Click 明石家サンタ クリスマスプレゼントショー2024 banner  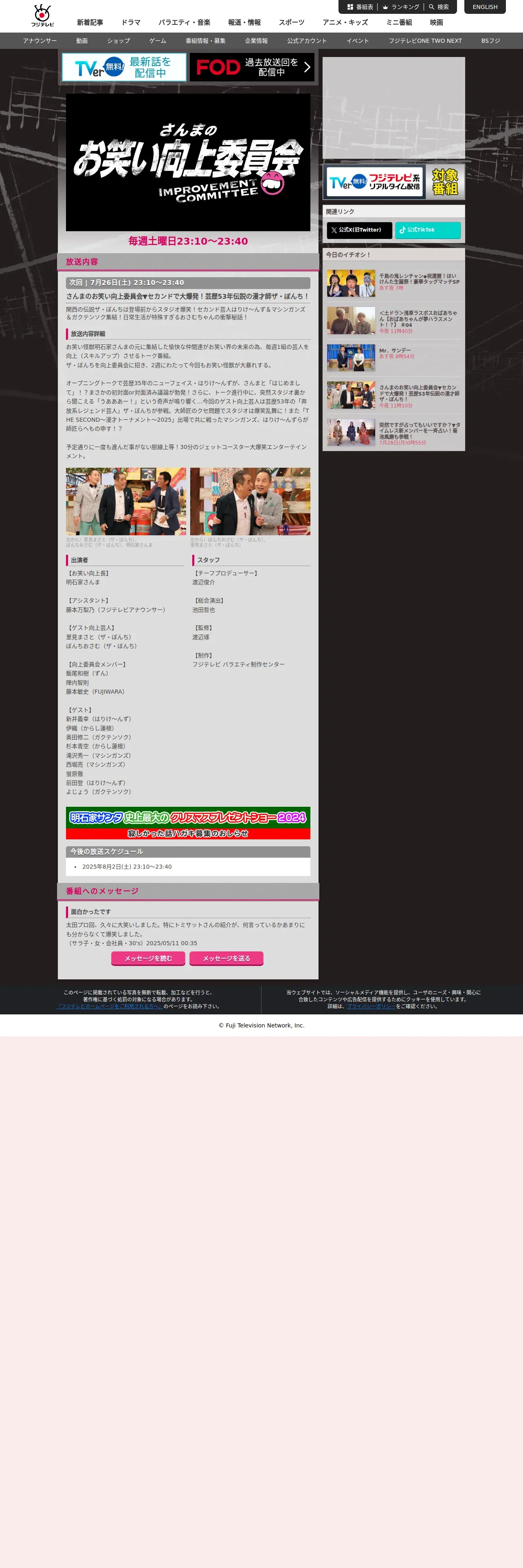pyautogui.click(x=188, y=817)
